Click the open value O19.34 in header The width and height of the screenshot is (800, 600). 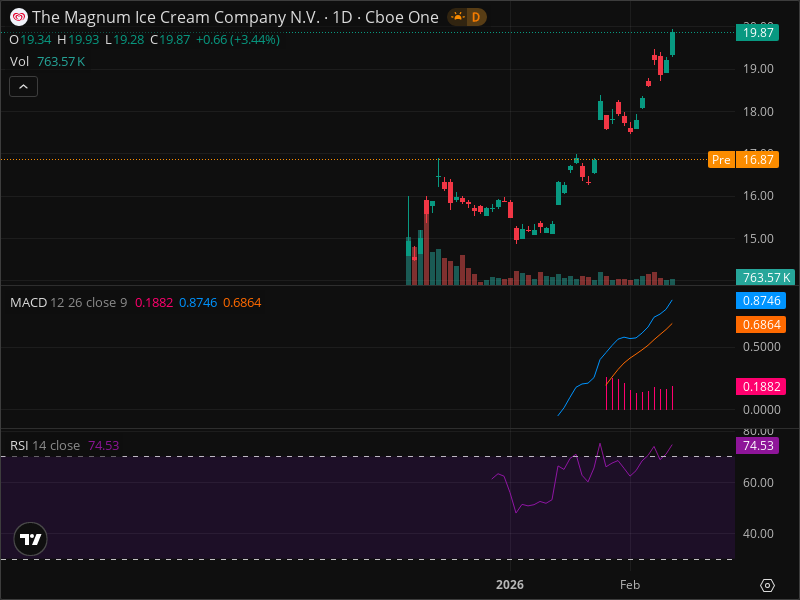pos(30,40)
